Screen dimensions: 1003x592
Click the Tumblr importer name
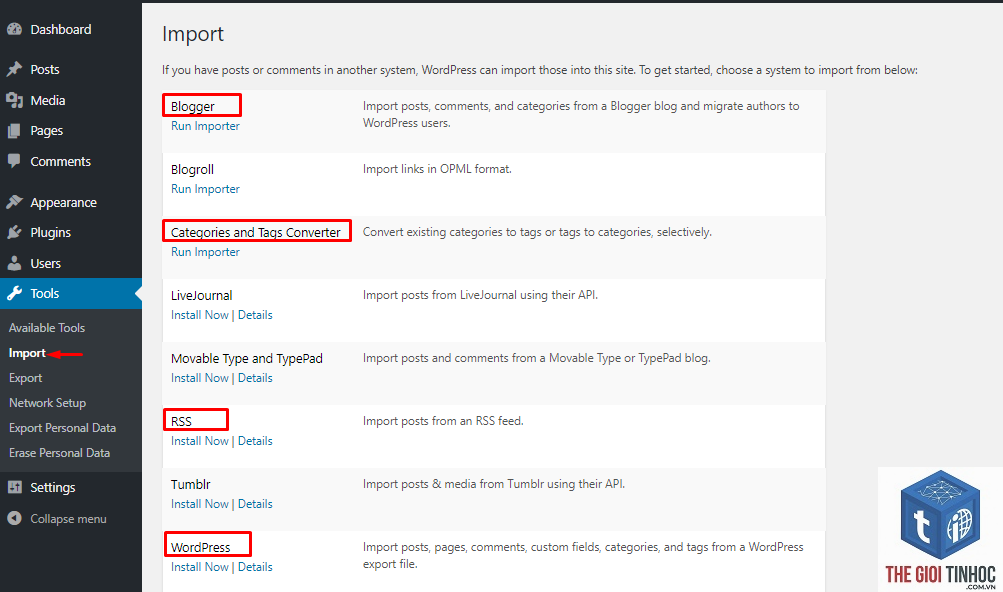pyautogui.click(x=191, y=484)
